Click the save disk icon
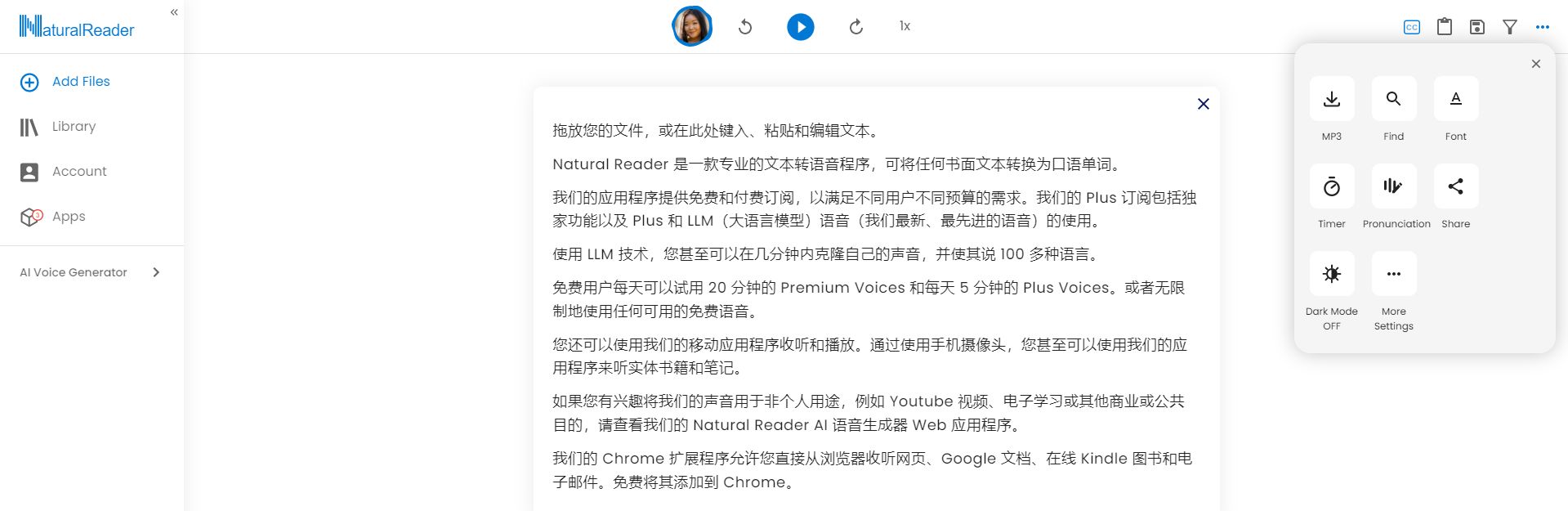 [1477, 27]
